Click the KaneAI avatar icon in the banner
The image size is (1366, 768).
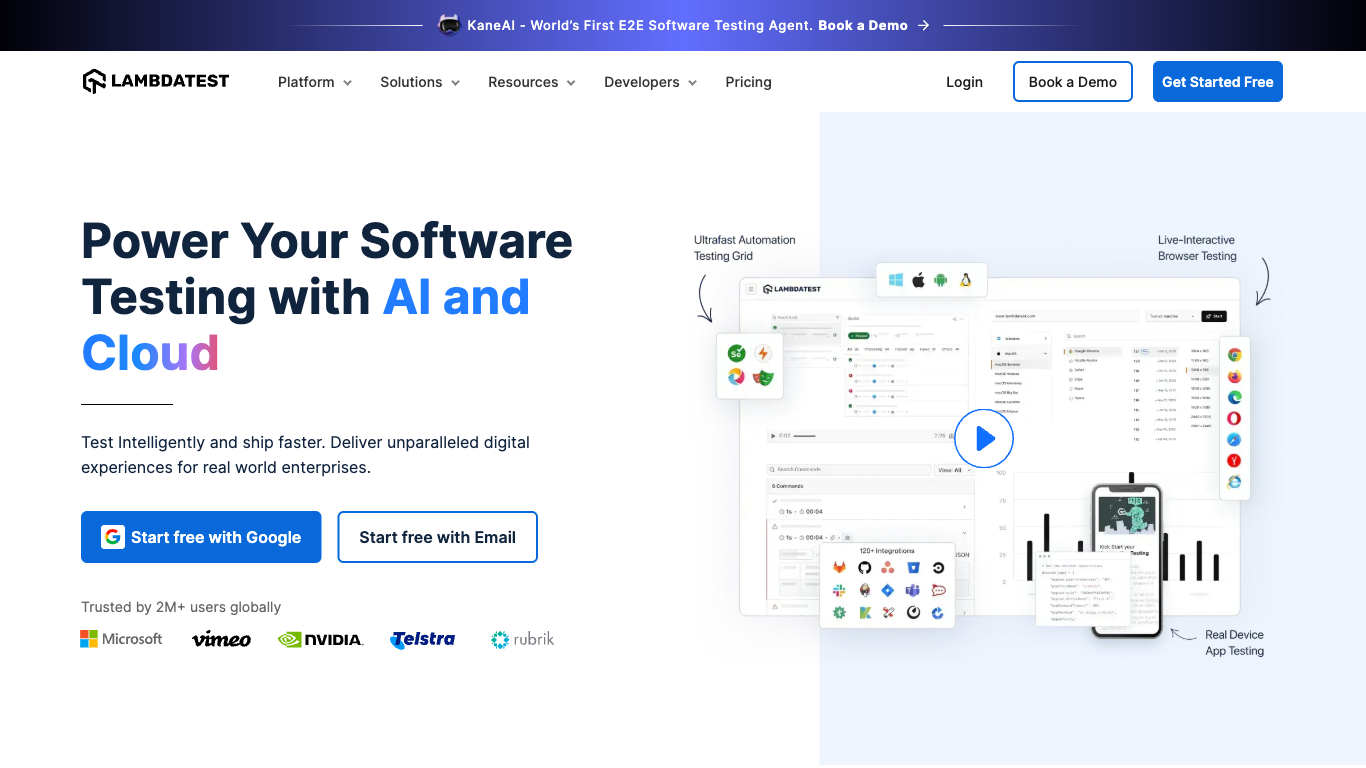coord(449,25)
